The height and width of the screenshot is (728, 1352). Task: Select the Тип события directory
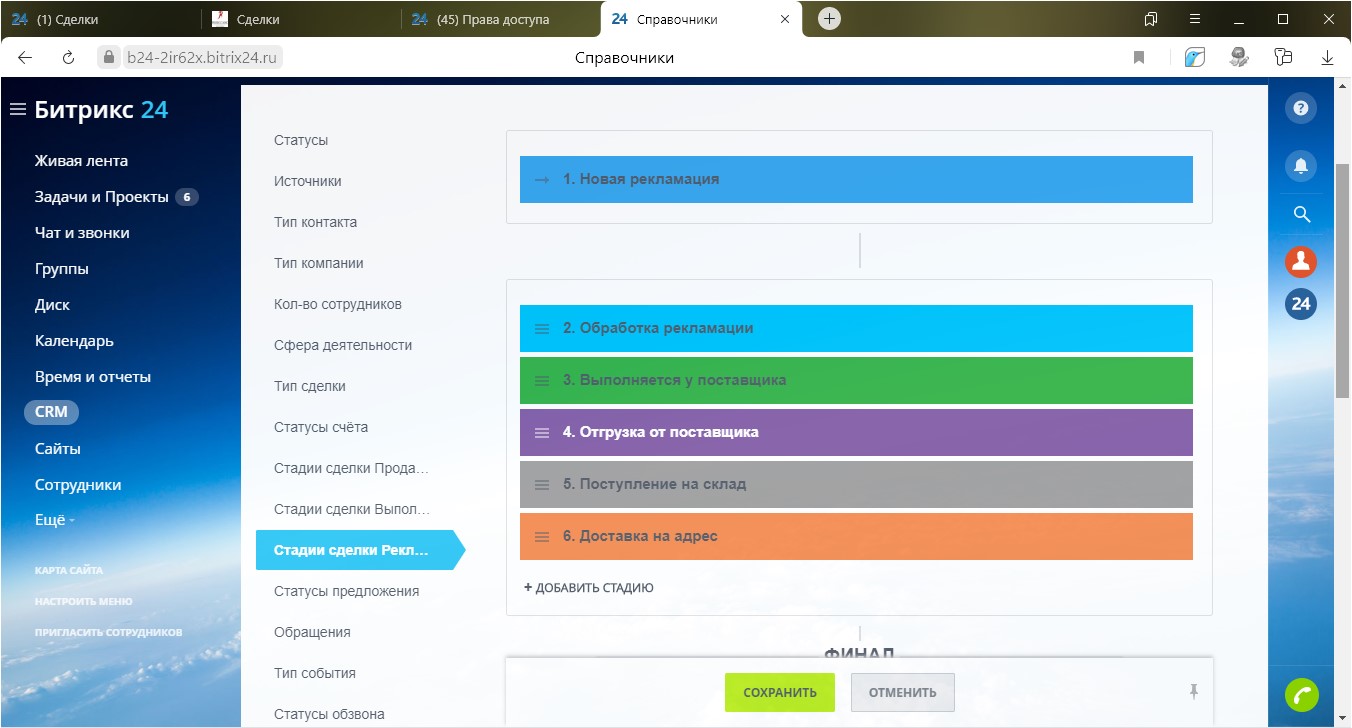[x=315, y=673]
